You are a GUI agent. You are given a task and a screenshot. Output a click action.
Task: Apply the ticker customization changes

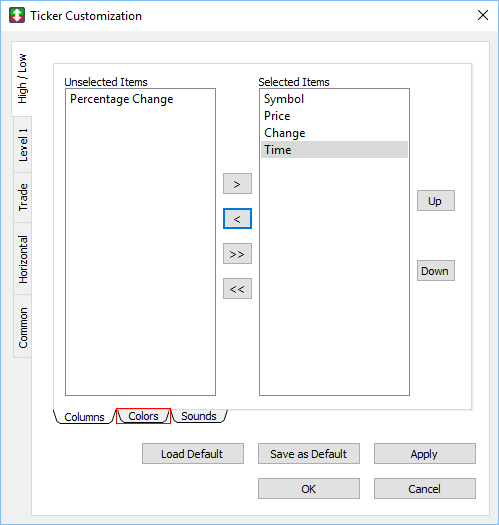point(425,454)
